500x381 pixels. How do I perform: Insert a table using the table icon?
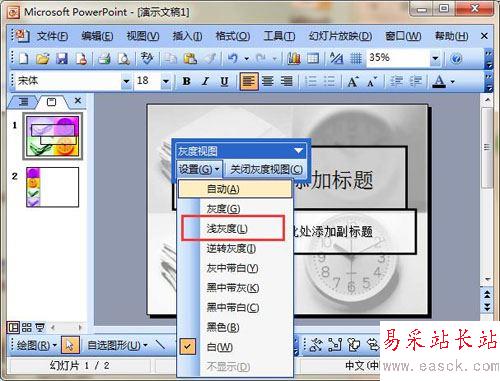coord(313,58)
